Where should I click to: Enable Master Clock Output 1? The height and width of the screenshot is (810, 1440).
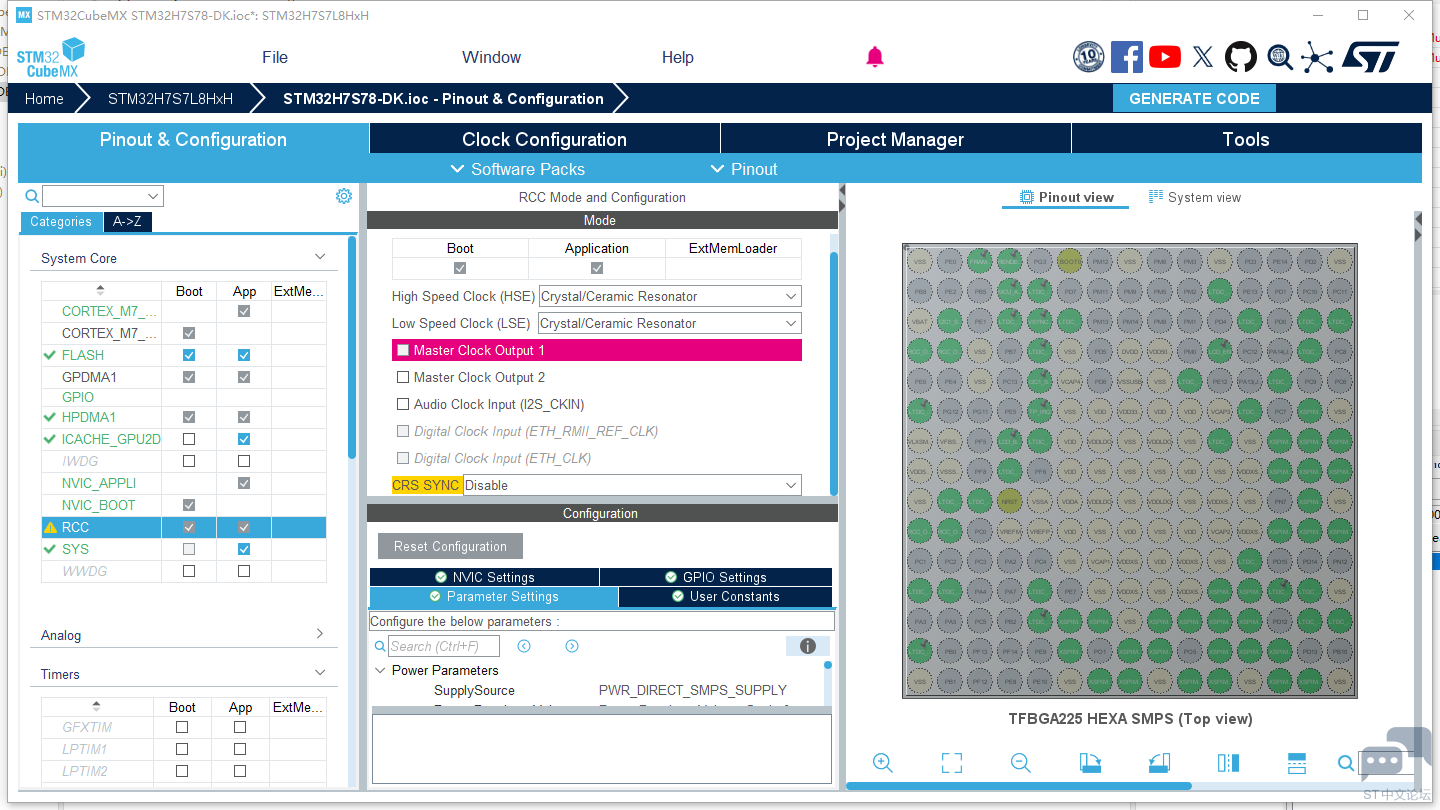pyautogui.click(x=403, y=350)
